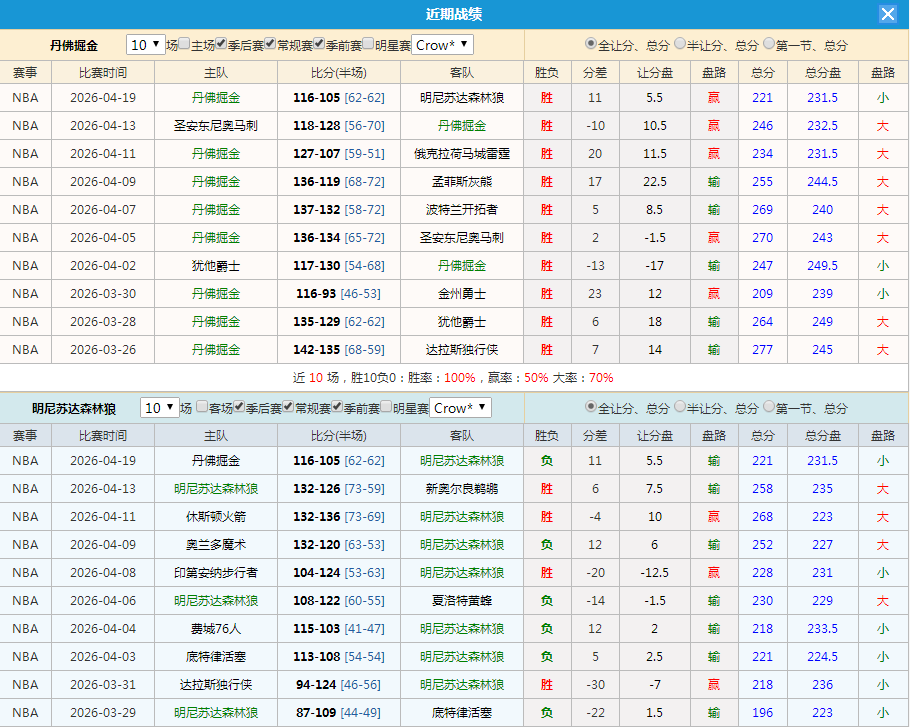Click the blue X close icon on 近期战绩
The width and height of the screenshot is (910, 727).
click(x=888, y=13)
